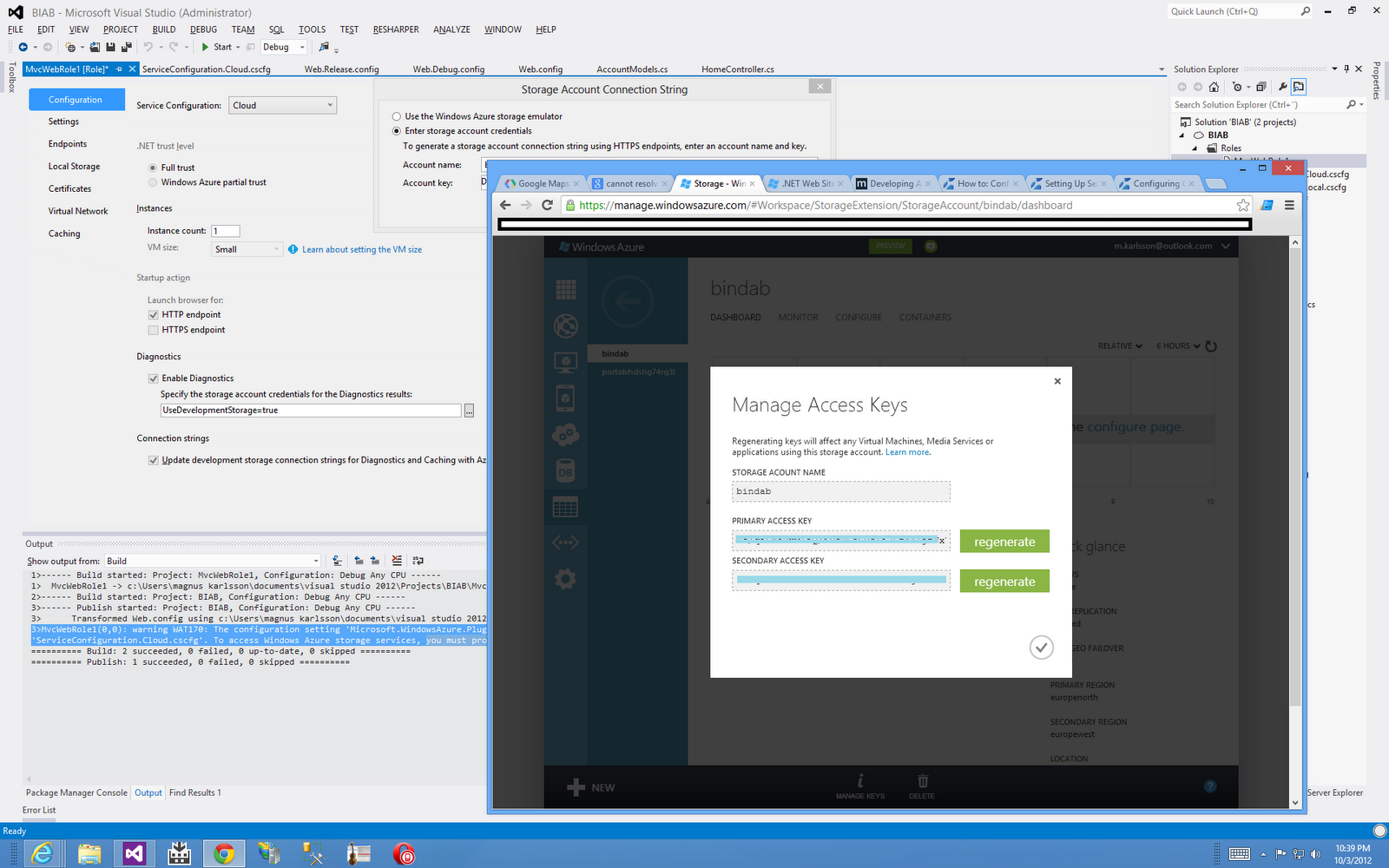Screen dimensions: 1389x868
Task: Open the 6 HOURS time range dropdown
Action: pos(1178,346)
